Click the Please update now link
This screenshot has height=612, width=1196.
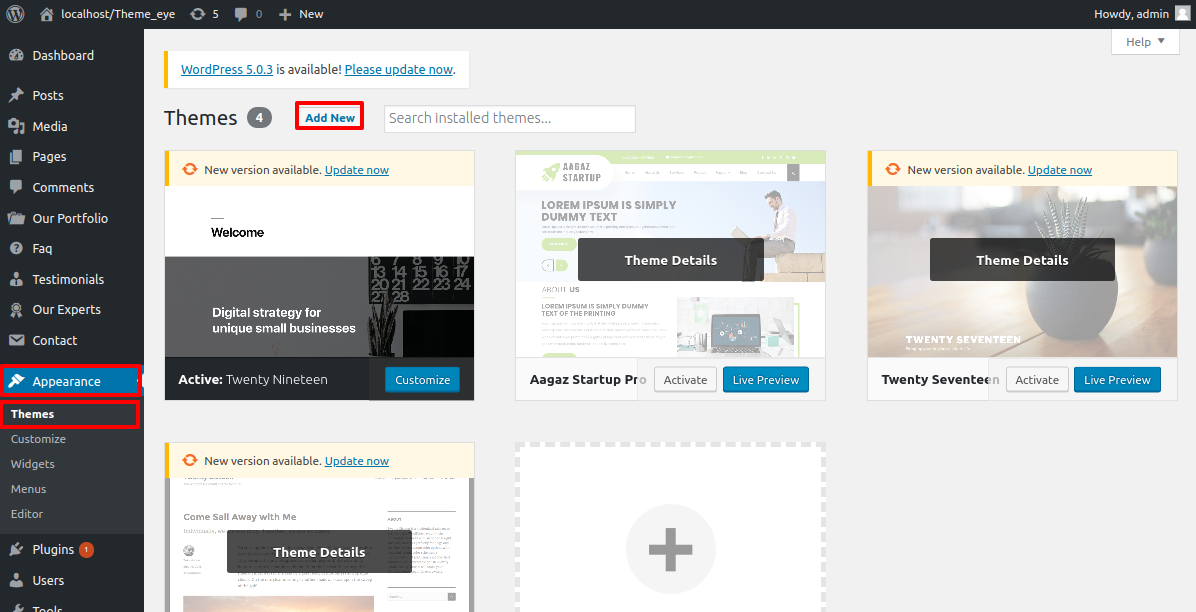tap(399, 69)
